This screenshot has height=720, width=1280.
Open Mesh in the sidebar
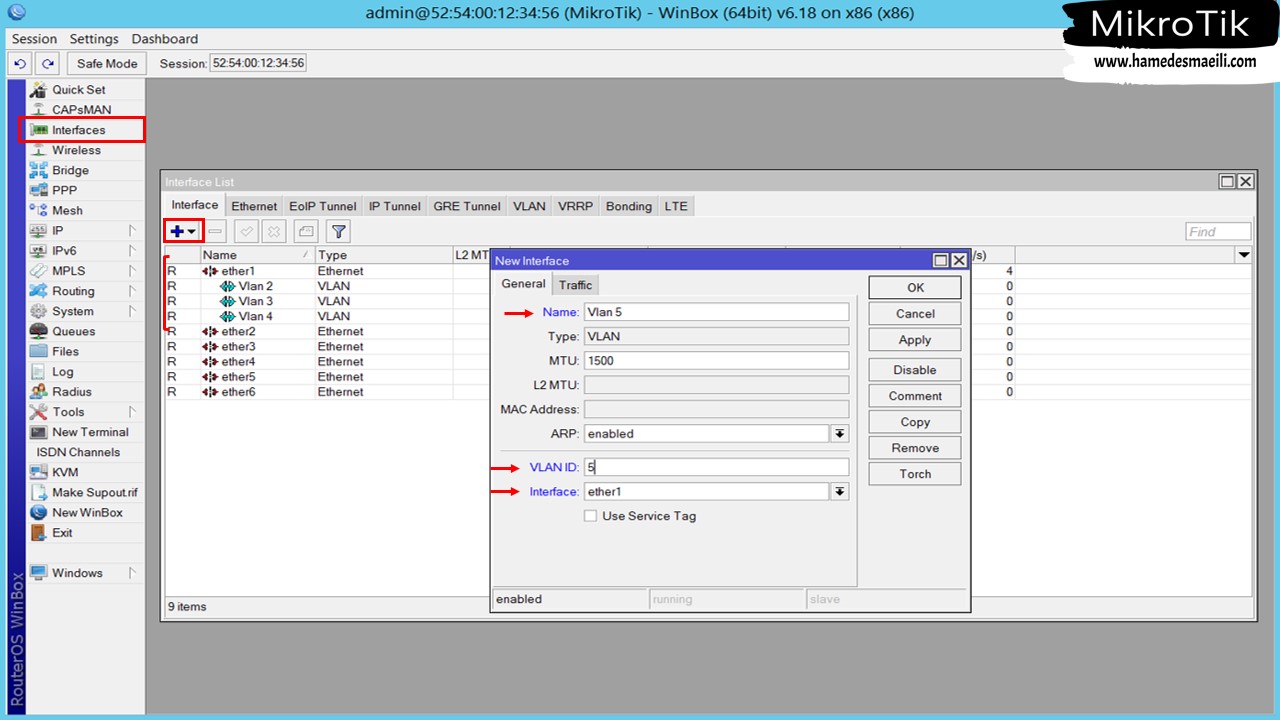pyautogui.click(x=67, y=210)
